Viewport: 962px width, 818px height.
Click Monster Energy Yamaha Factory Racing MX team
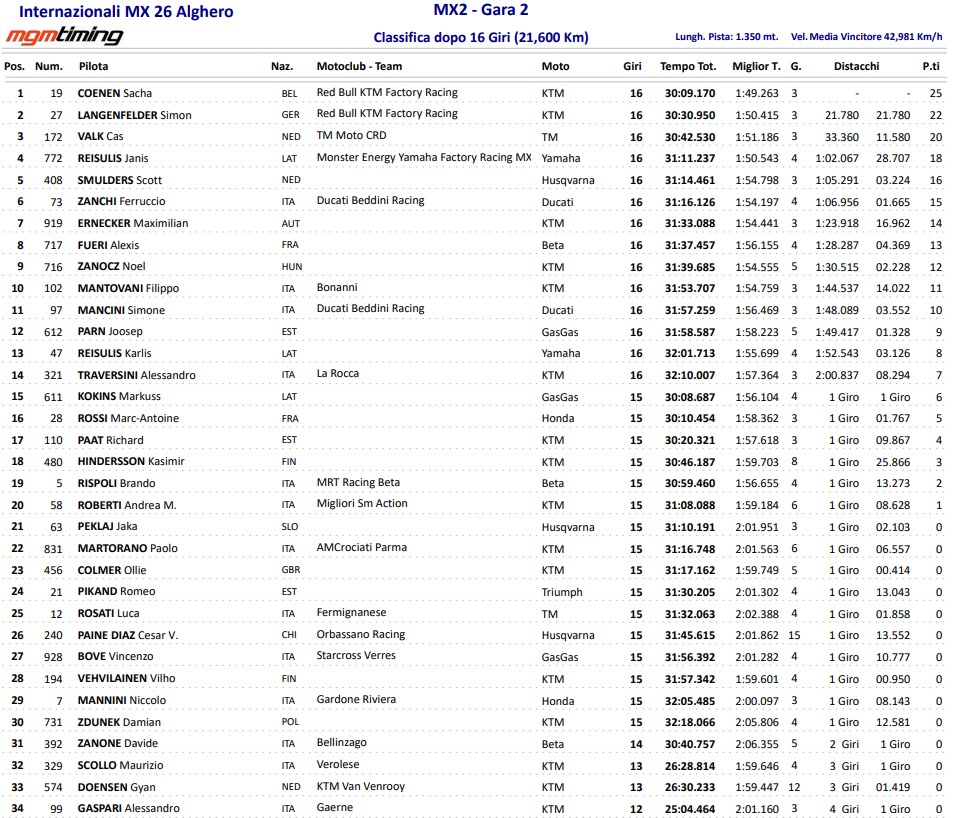pos(423,157)
